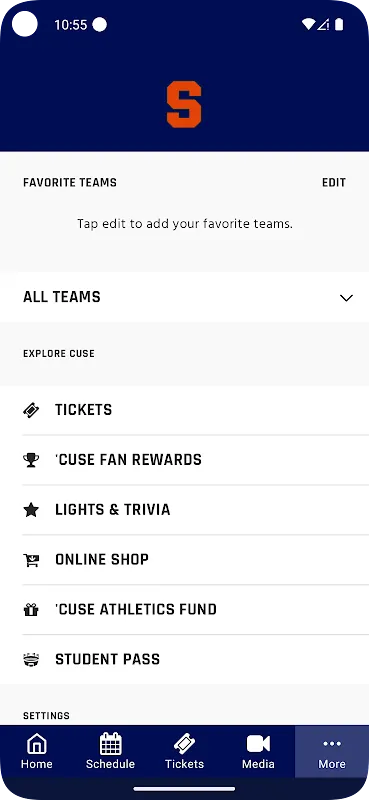369x800 pixels.
Task: Go to the Home tab
Action: click(37, 751)
